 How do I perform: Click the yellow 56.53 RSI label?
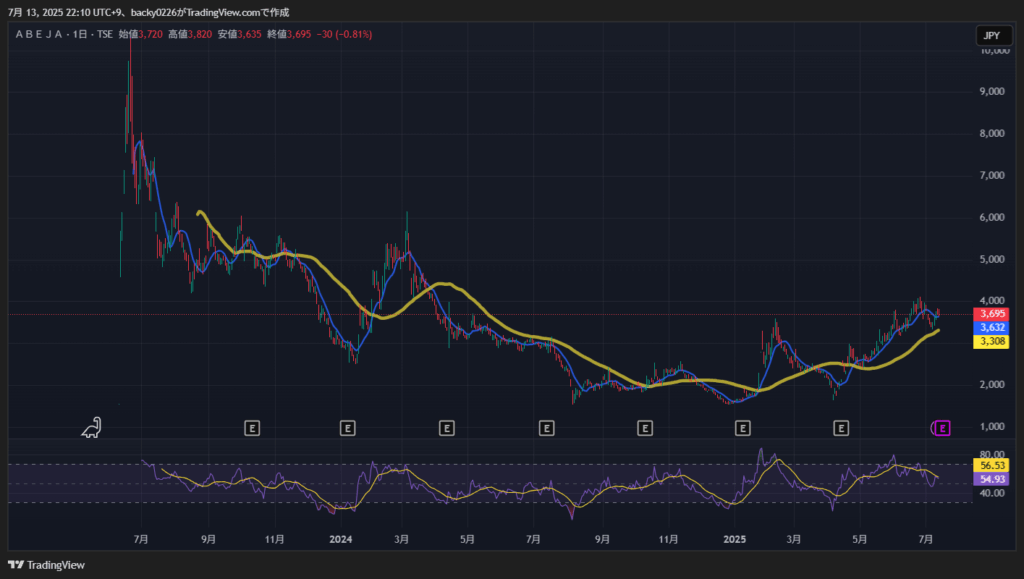(x=991, y=465)
